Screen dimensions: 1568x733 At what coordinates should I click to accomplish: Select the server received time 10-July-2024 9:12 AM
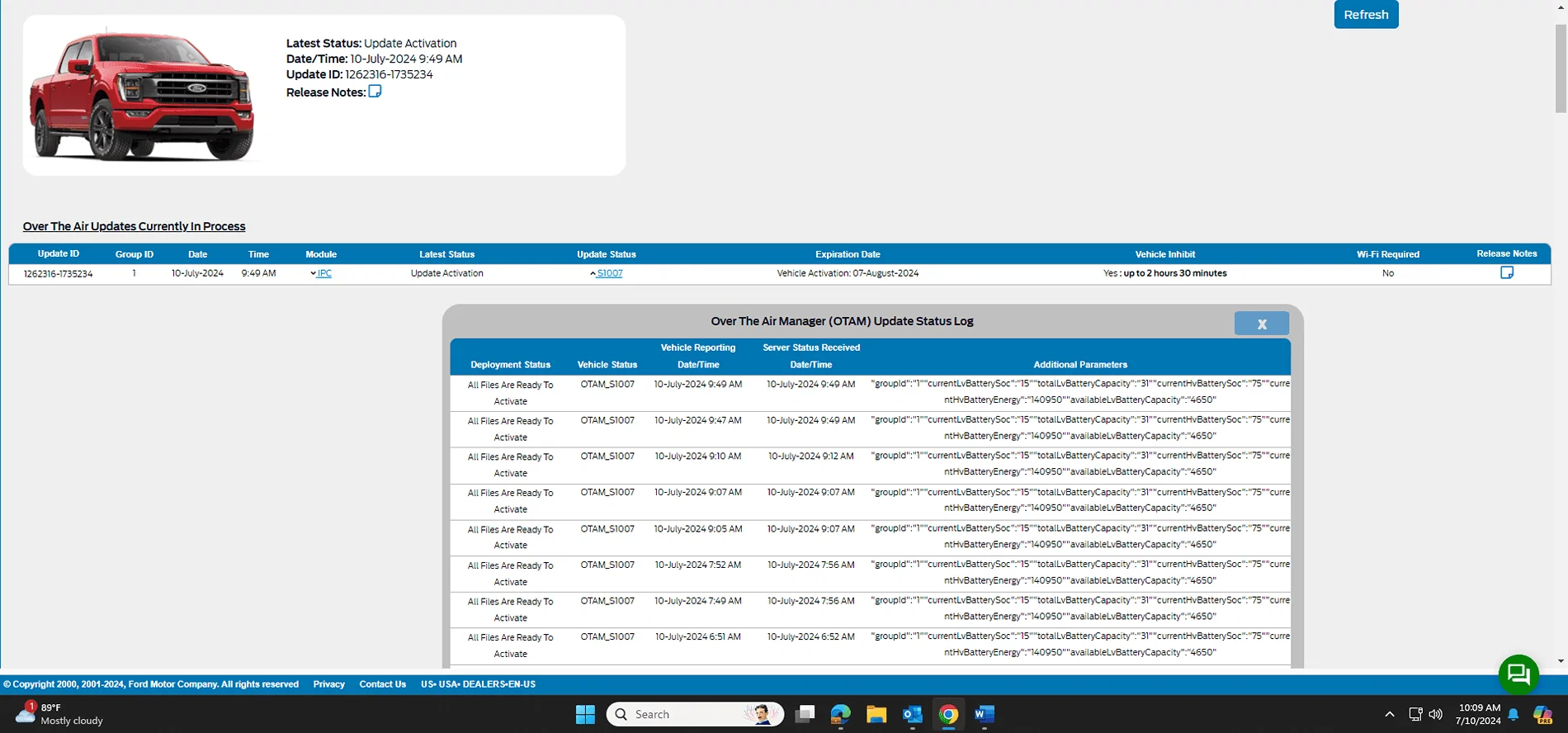811,456
